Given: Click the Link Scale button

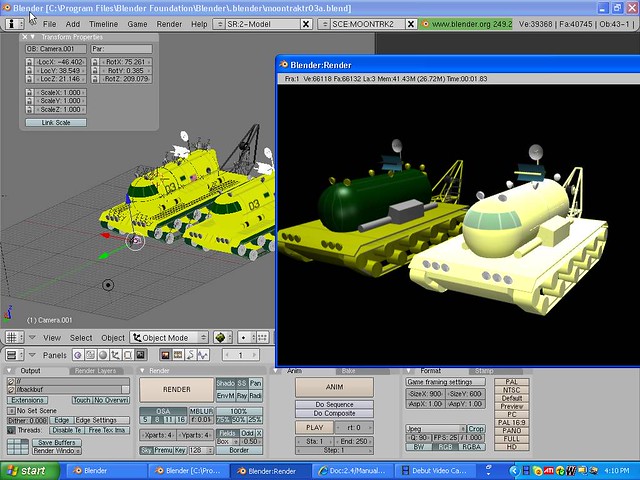Looking at the screenshot, I should pyautogui.click(x=56, y=122).
